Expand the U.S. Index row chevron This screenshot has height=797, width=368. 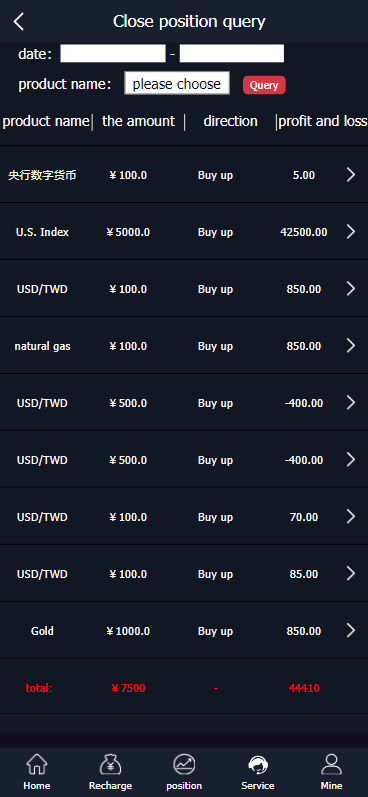point(351,232)
